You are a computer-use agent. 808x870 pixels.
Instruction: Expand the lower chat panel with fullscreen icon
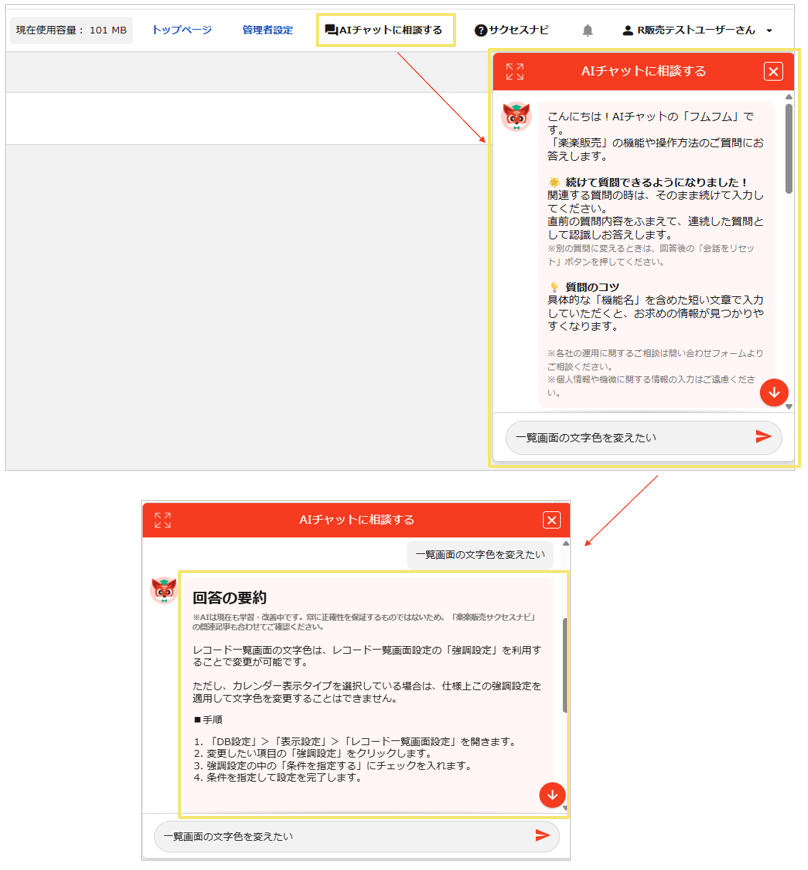coord(163,520)
